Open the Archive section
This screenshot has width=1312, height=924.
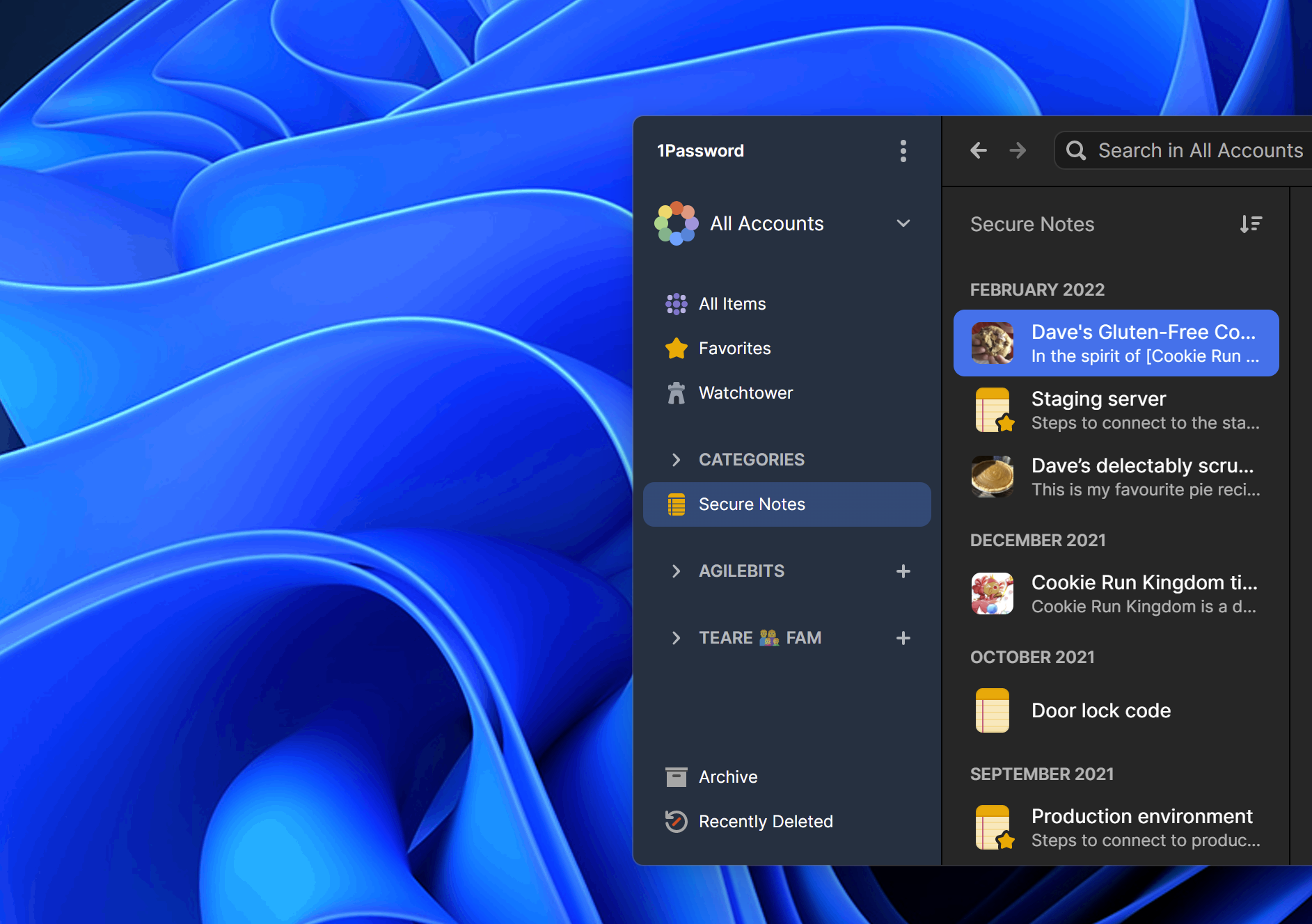727,776
